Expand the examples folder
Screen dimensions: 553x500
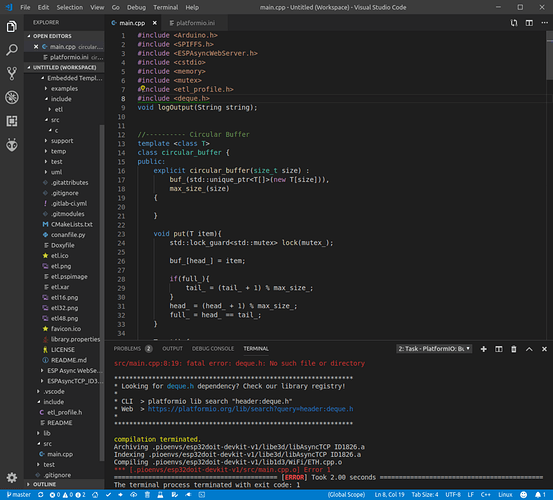point(65,89)
